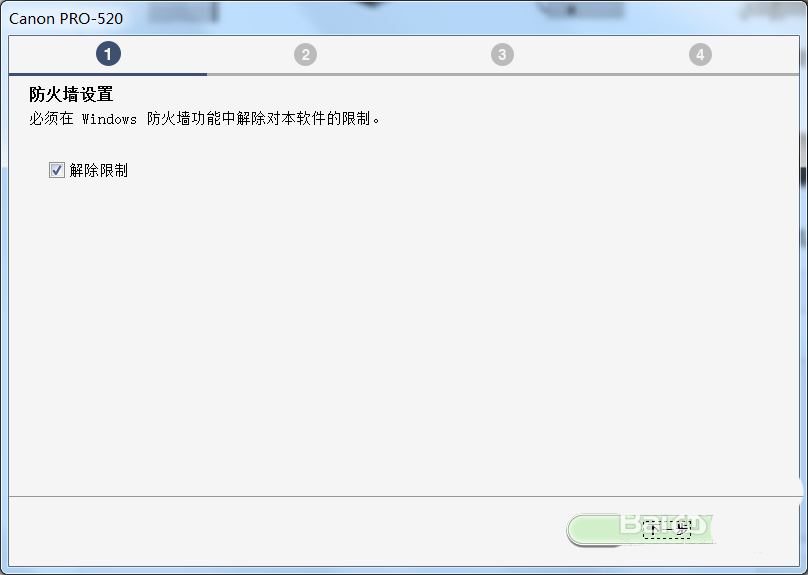Click the rounded left edge of 下一步

click(x=577, y=529)
